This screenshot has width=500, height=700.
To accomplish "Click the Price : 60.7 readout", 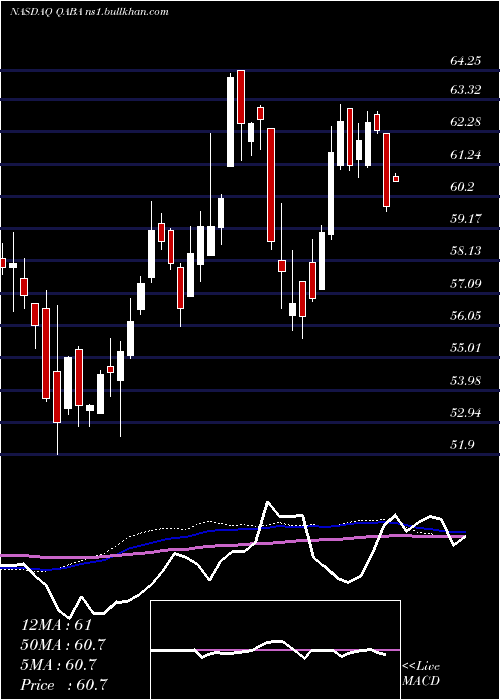I will click(64, 685).
